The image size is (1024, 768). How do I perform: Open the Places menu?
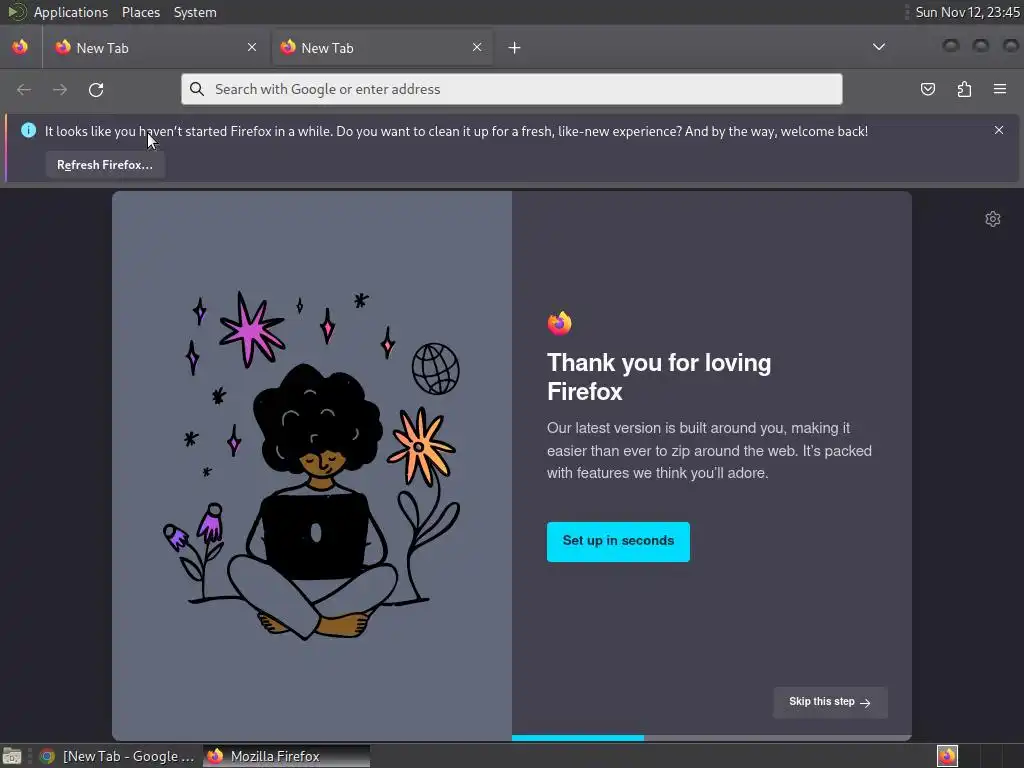[x=141, y=12]
